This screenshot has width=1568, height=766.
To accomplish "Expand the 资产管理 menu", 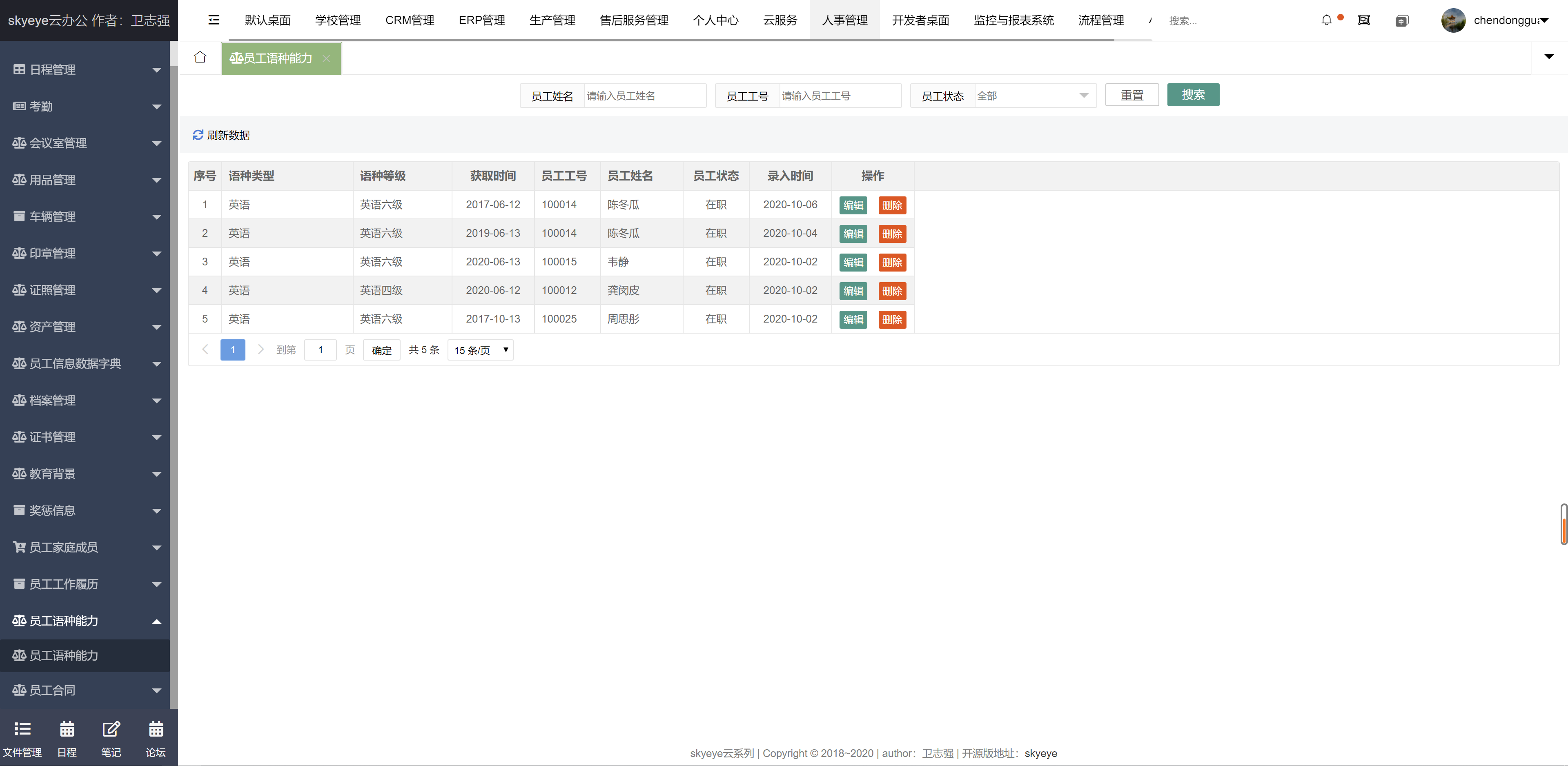I will 85,327.
